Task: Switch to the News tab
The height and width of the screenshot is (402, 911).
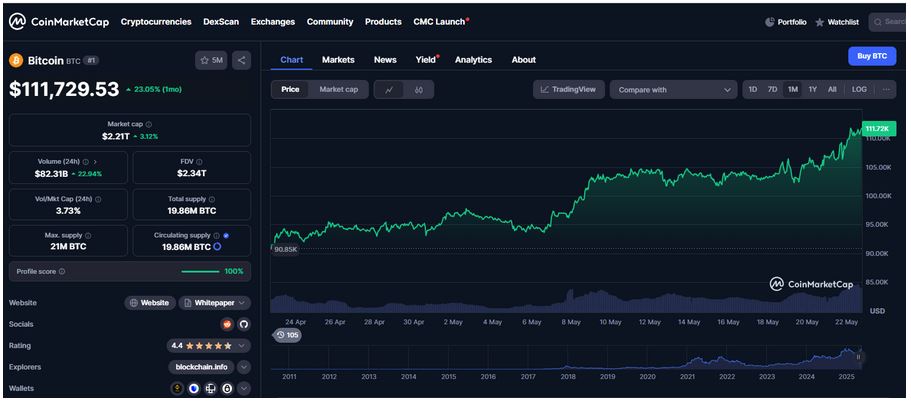Action: coord(385,60)
